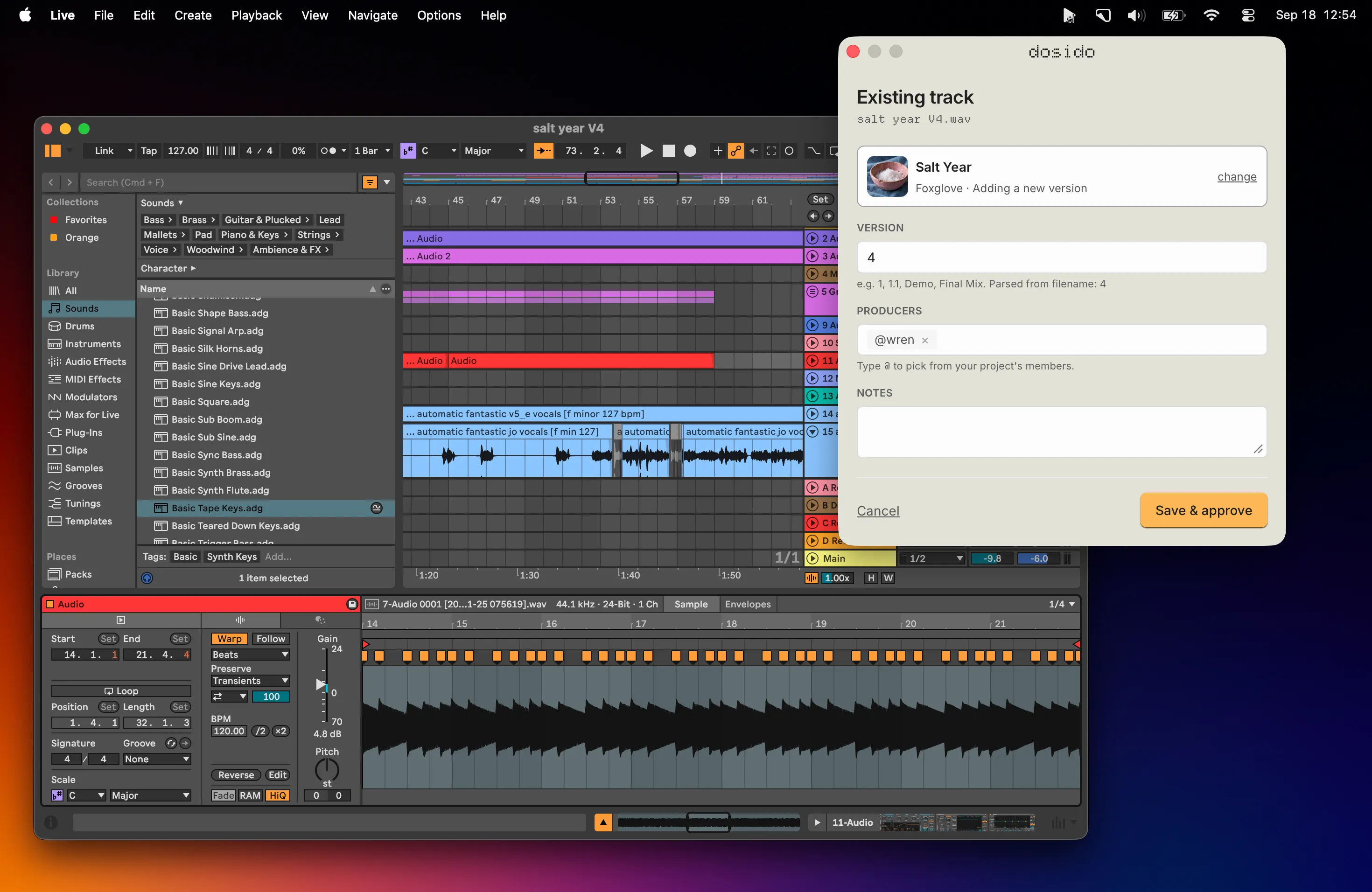Viewport: 1372px width, 892px height.
Task: Click the Stop button in transport
Action: tap(668, 151)
